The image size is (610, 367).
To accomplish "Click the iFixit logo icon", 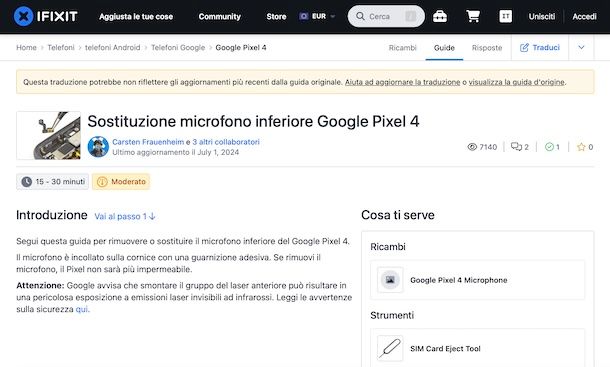I will (23, 16).
